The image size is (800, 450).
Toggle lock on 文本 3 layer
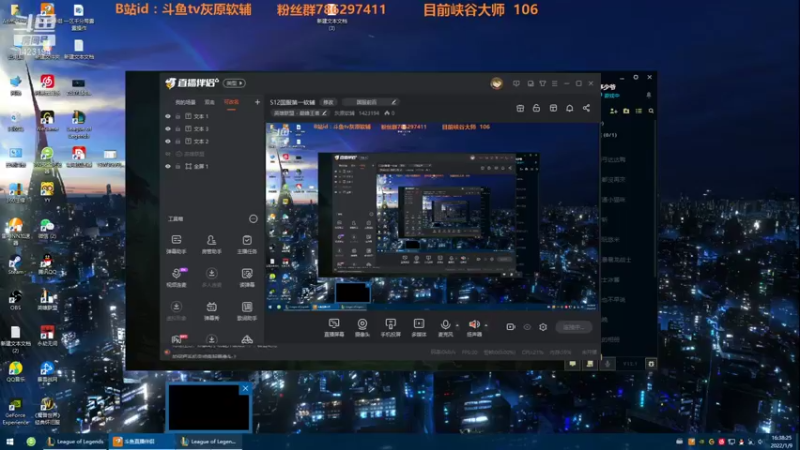178,129
